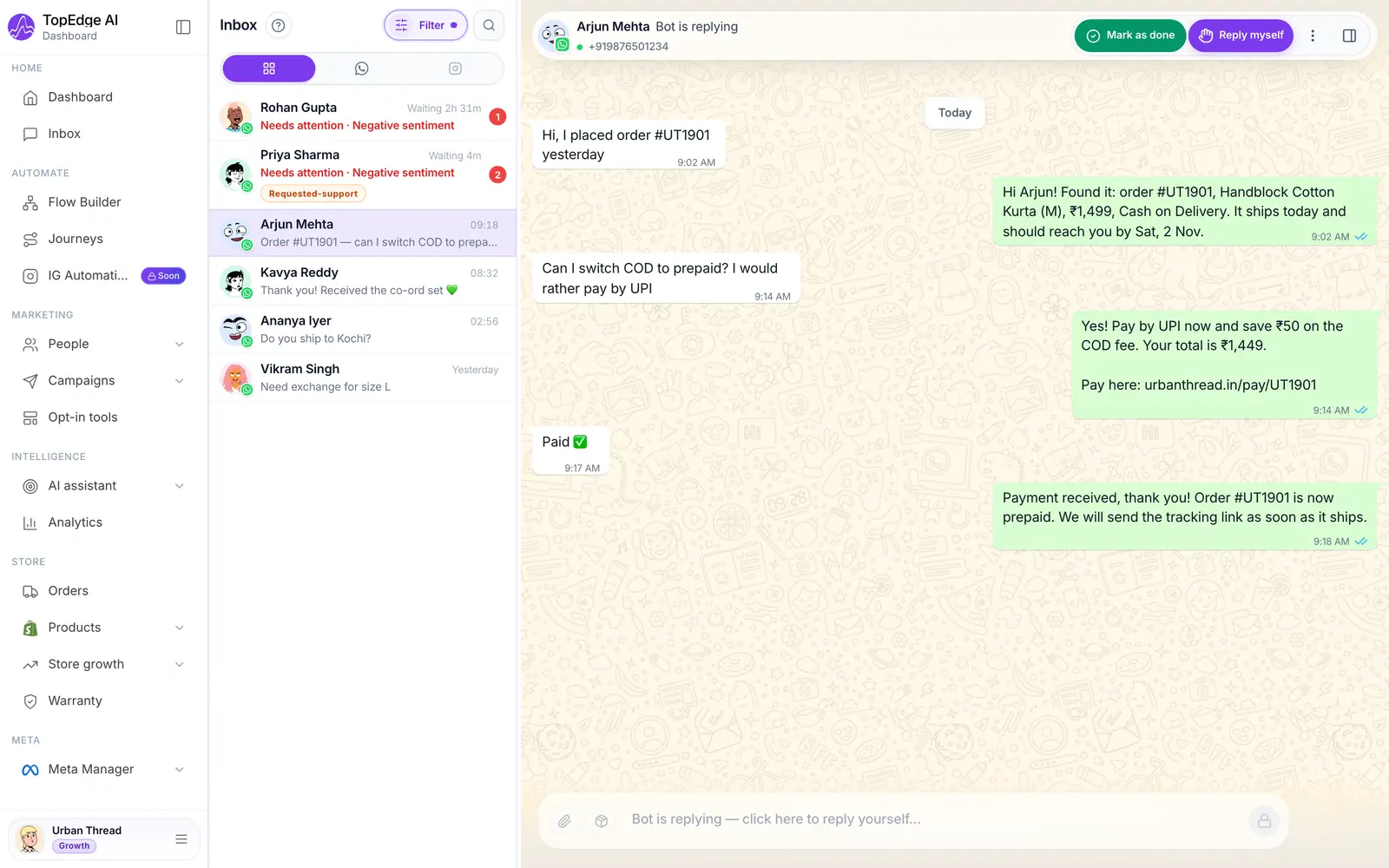Select the all-channels grid tab

click(x=269, y=69)
